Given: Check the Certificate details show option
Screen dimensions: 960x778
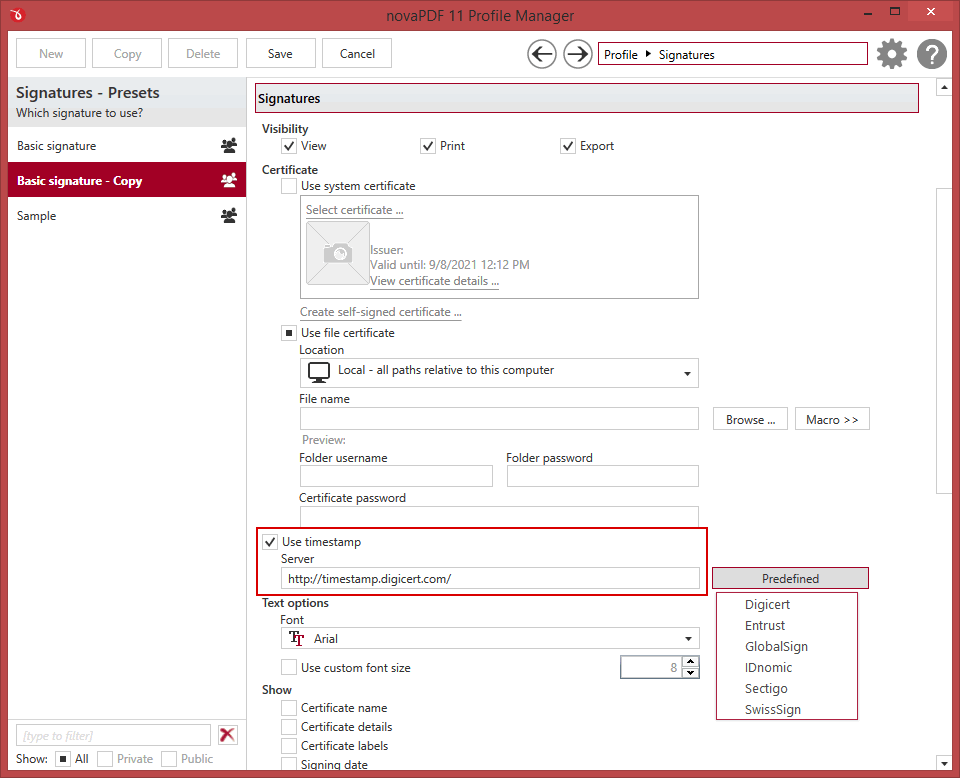Looking at the screenshot, I should pos(289,727).
